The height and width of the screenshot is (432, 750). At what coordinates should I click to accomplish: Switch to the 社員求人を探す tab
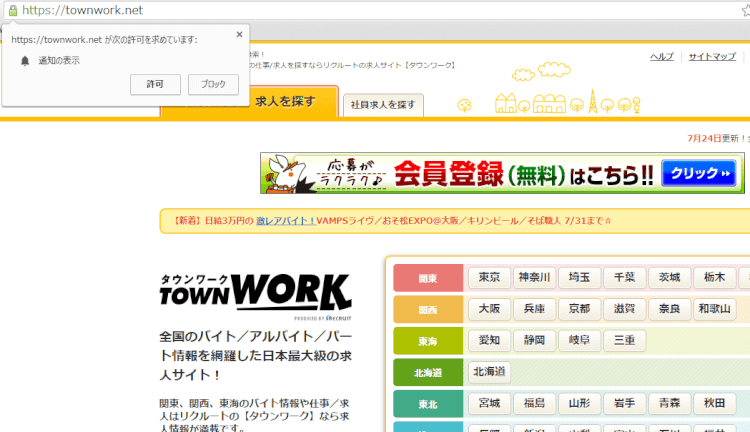point(383,105)
